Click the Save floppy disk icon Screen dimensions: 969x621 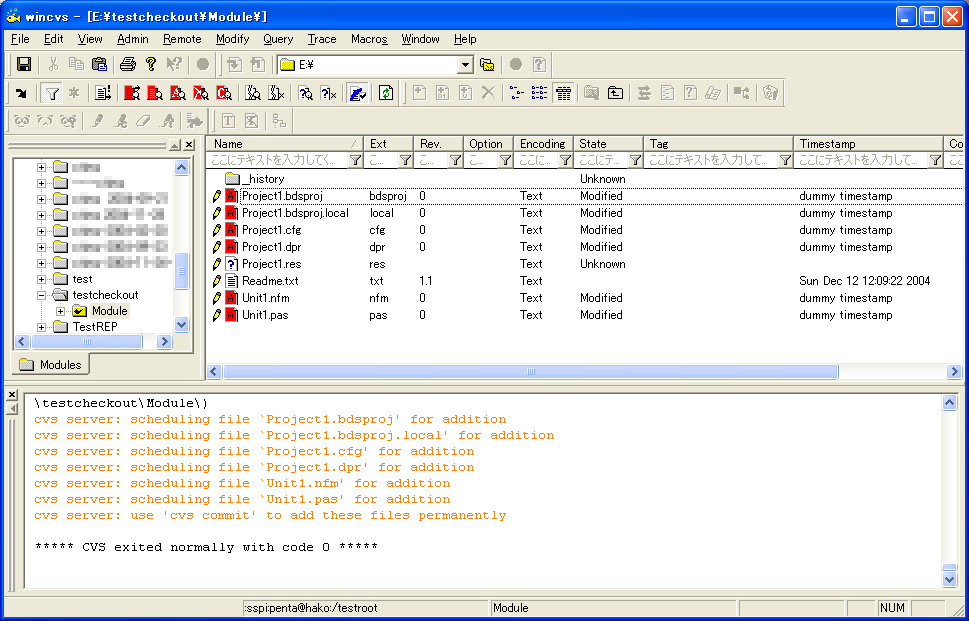pyautogui.click(x=24, y=64)
